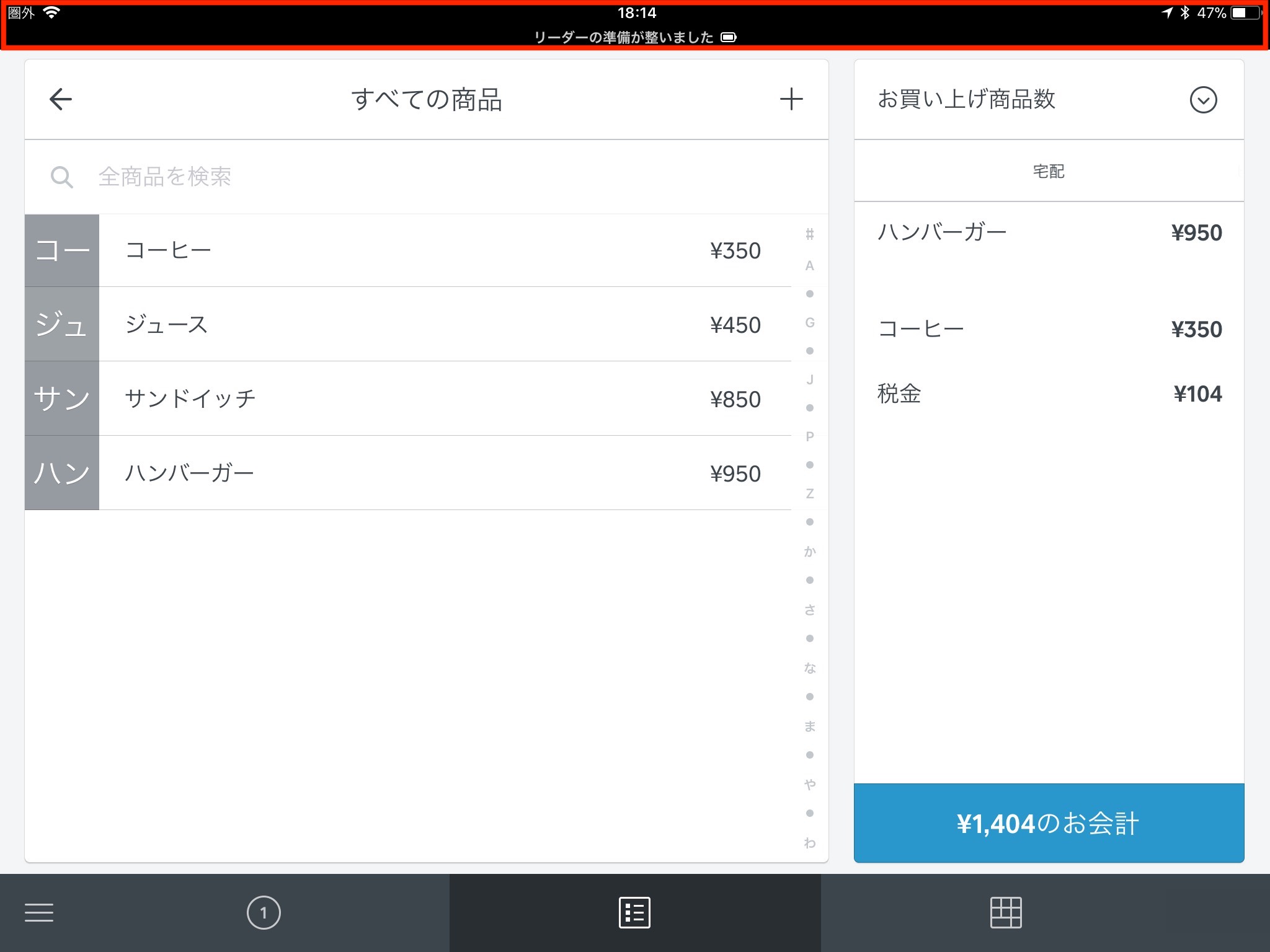Tap the search magnifier icon

[x=61, y=177]
